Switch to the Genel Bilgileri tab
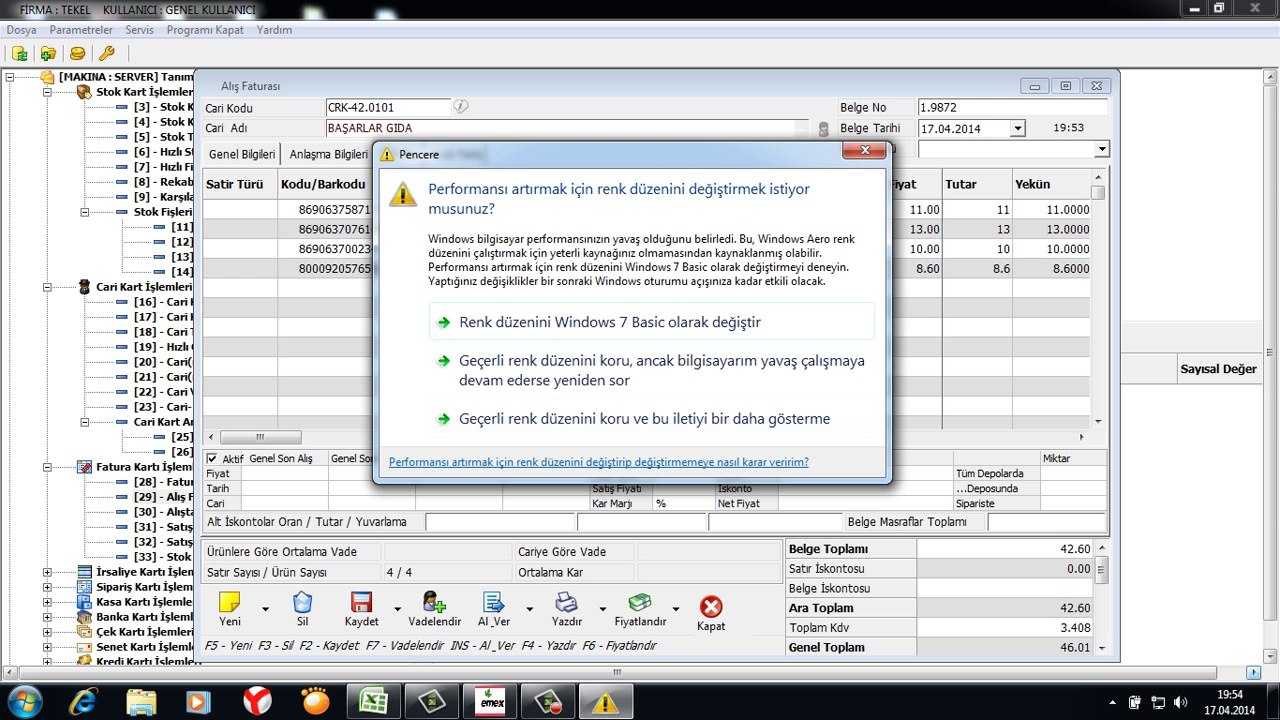The width and height of the screenshot is (1280, 720). pyautogui.click(x=242, y=154)
